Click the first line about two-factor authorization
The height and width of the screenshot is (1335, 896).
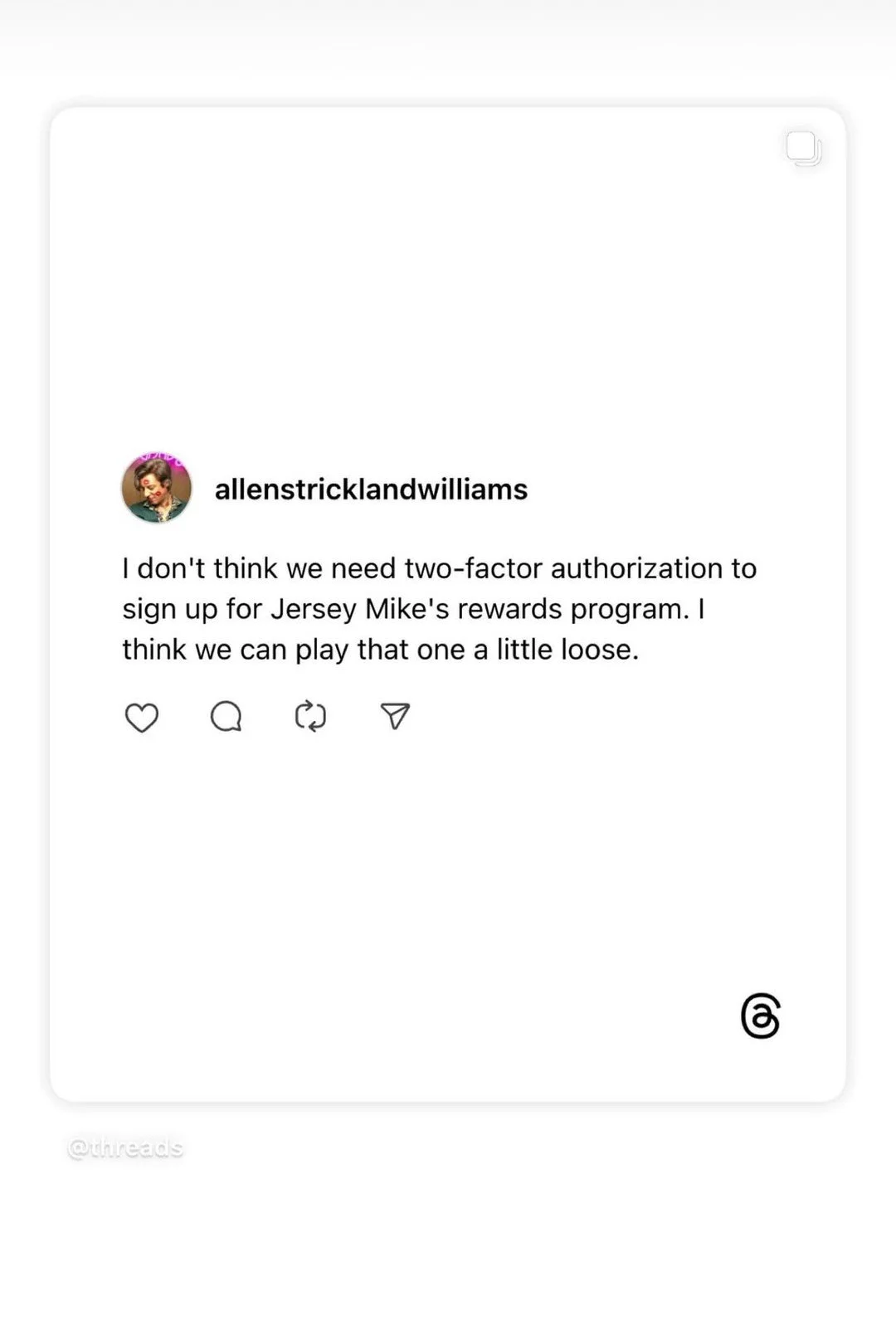click(440, 568)
